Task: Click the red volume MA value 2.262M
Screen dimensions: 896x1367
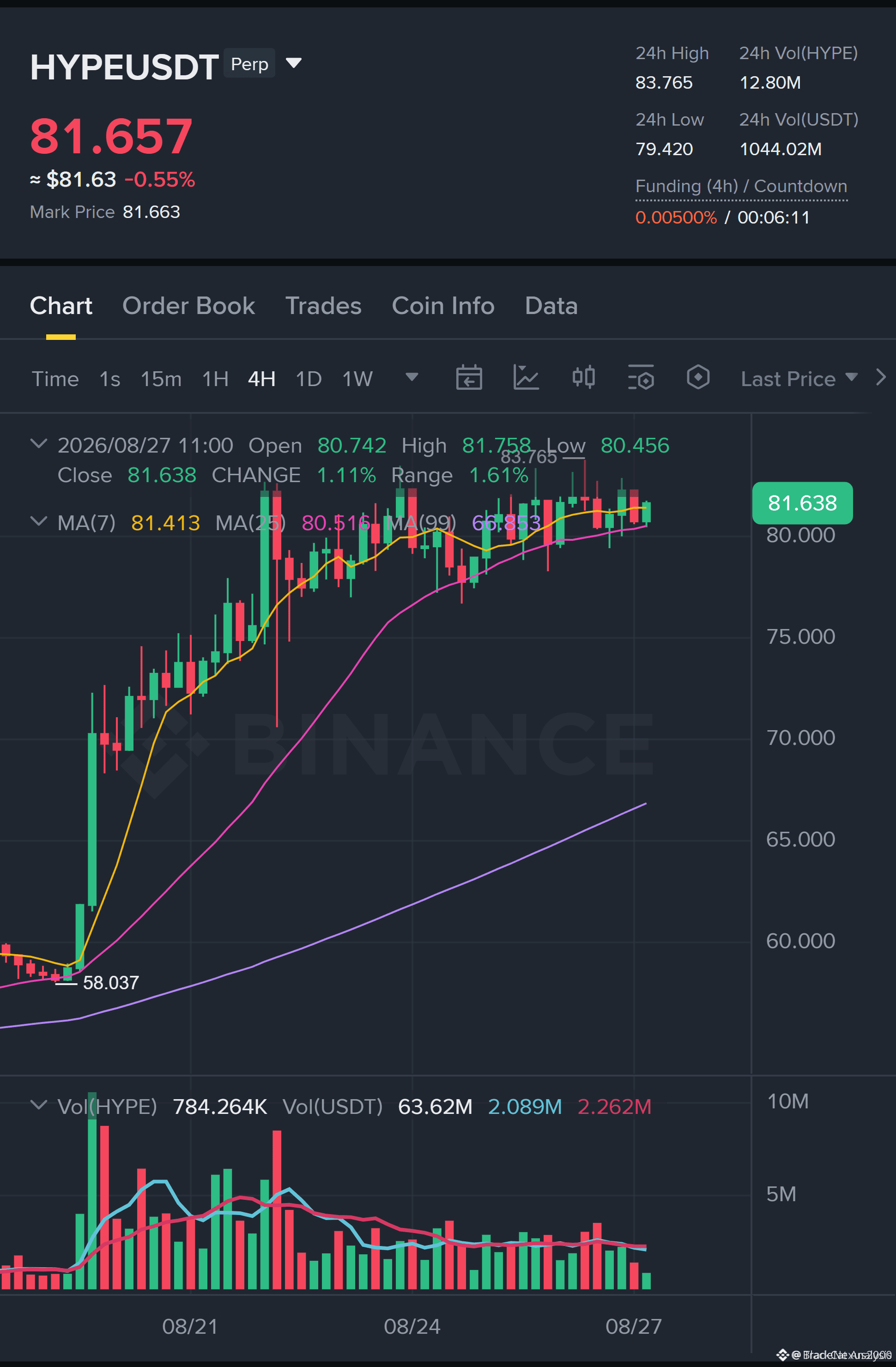Action: pos(614,1106)
